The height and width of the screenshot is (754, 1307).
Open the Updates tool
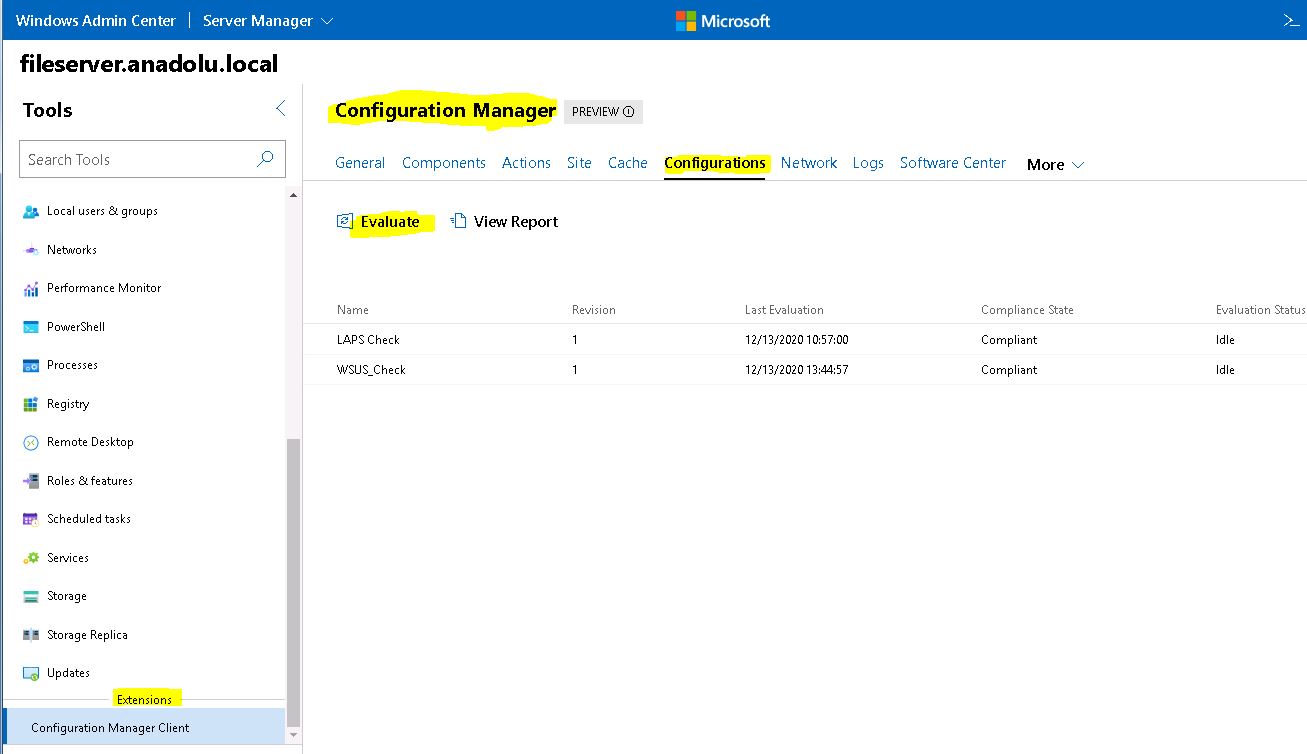(66, 673)
